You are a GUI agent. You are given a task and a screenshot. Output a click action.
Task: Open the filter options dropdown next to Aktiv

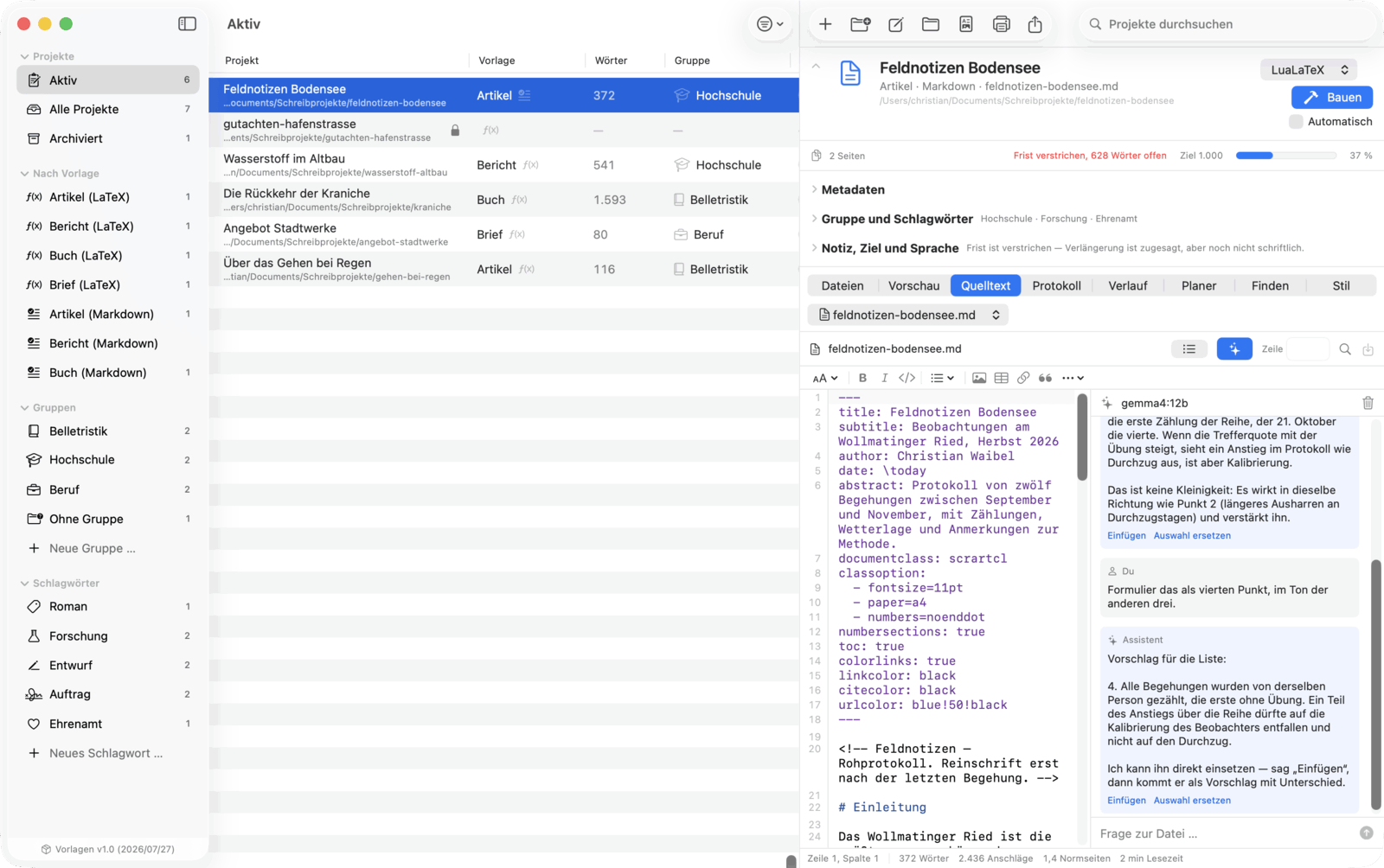click(770, 24)
